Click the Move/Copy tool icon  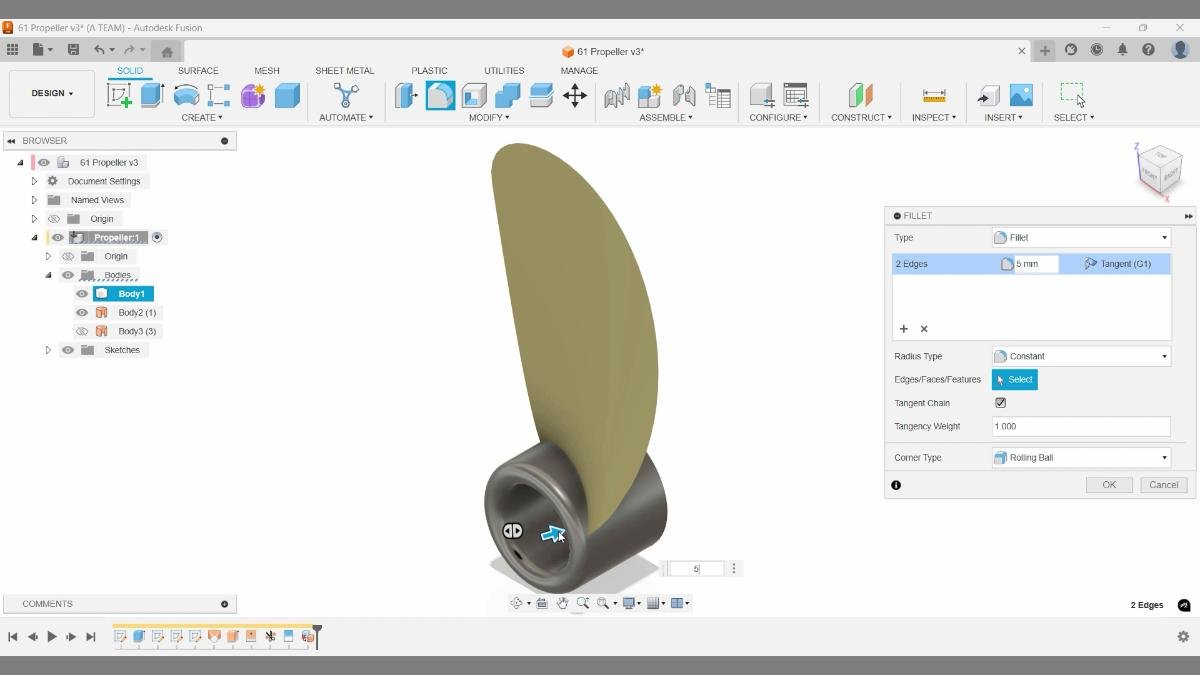click(575, 93)
